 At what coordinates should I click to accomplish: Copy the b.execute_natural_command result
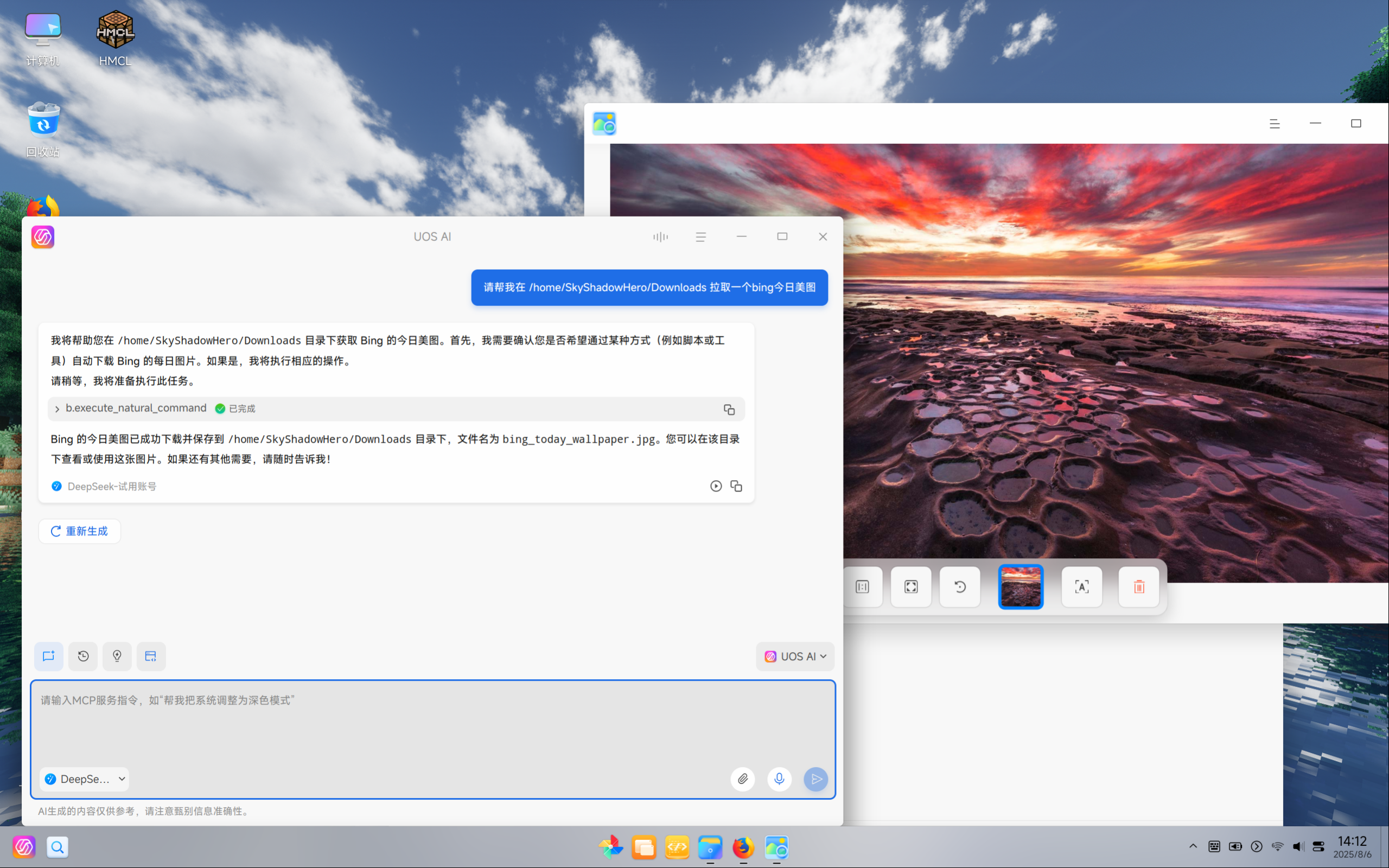[729, 409]
